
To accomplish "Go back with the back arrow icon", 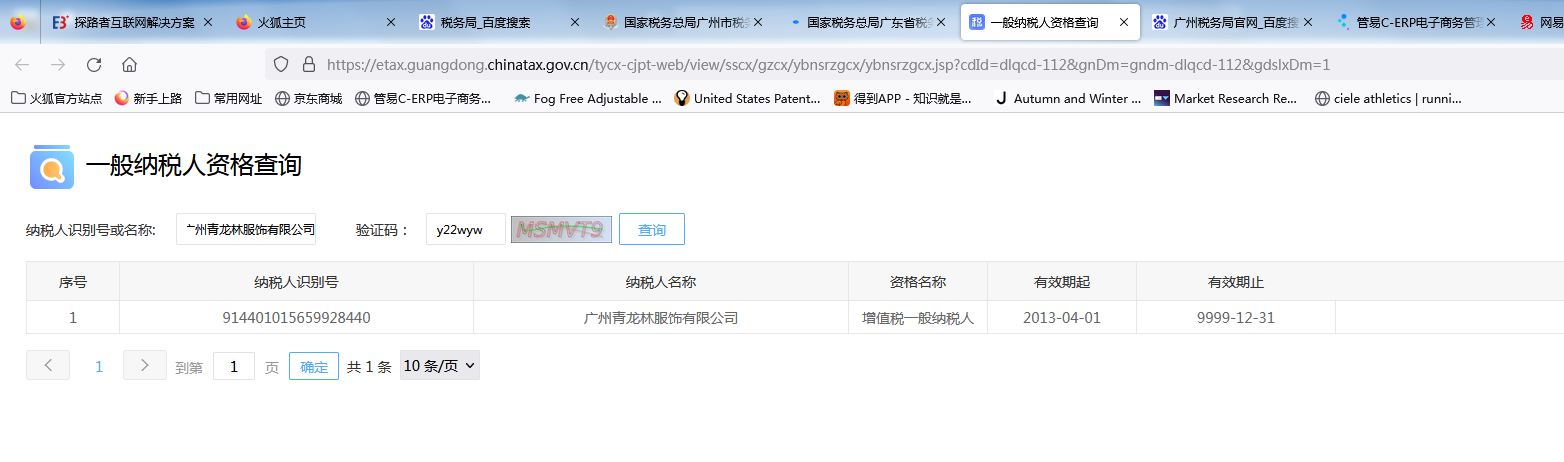I will (22, 65).
